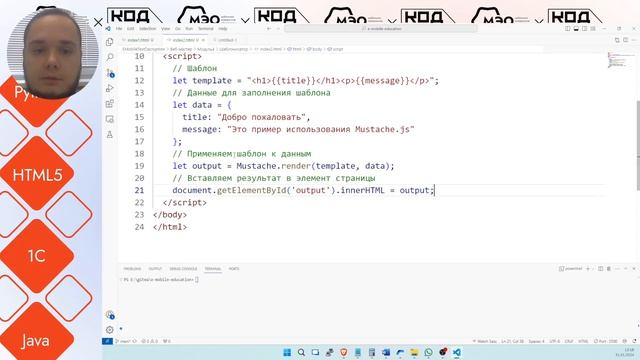
Task: Synchronize changes icon in status bar
Action: click(134, 341)
